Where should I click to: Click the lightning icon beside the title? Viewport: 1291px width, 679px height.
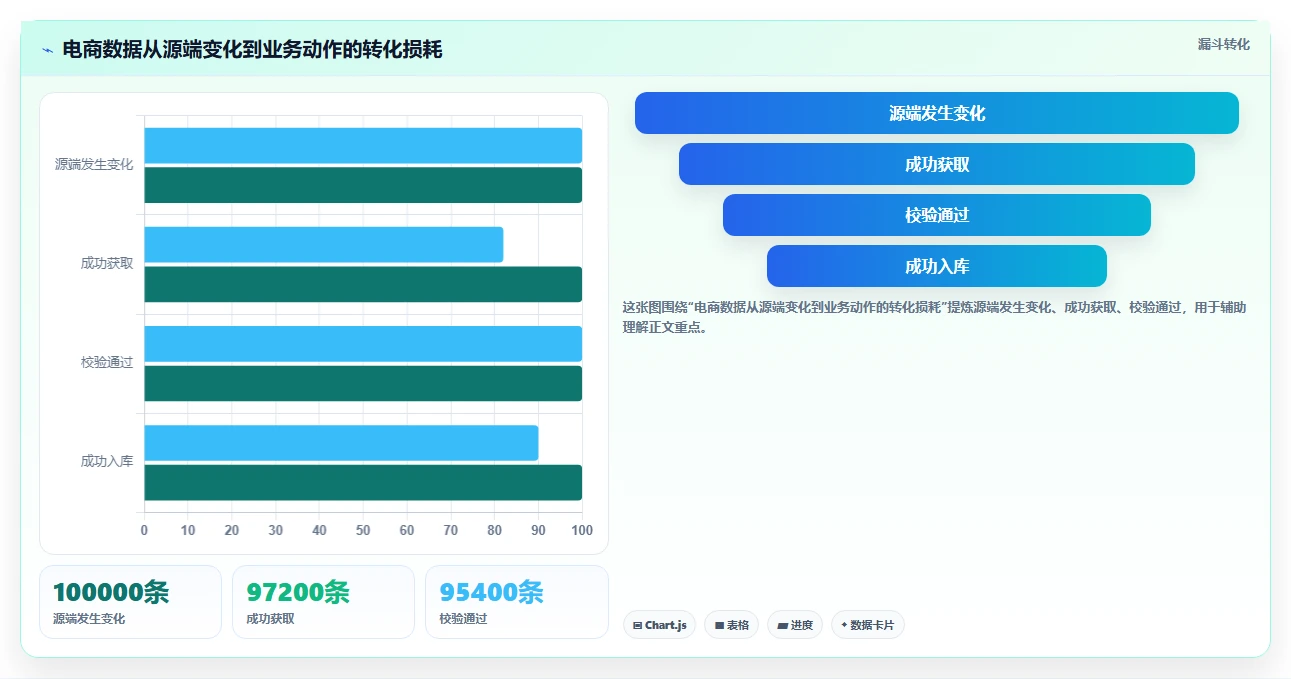[x=48, y=50]
